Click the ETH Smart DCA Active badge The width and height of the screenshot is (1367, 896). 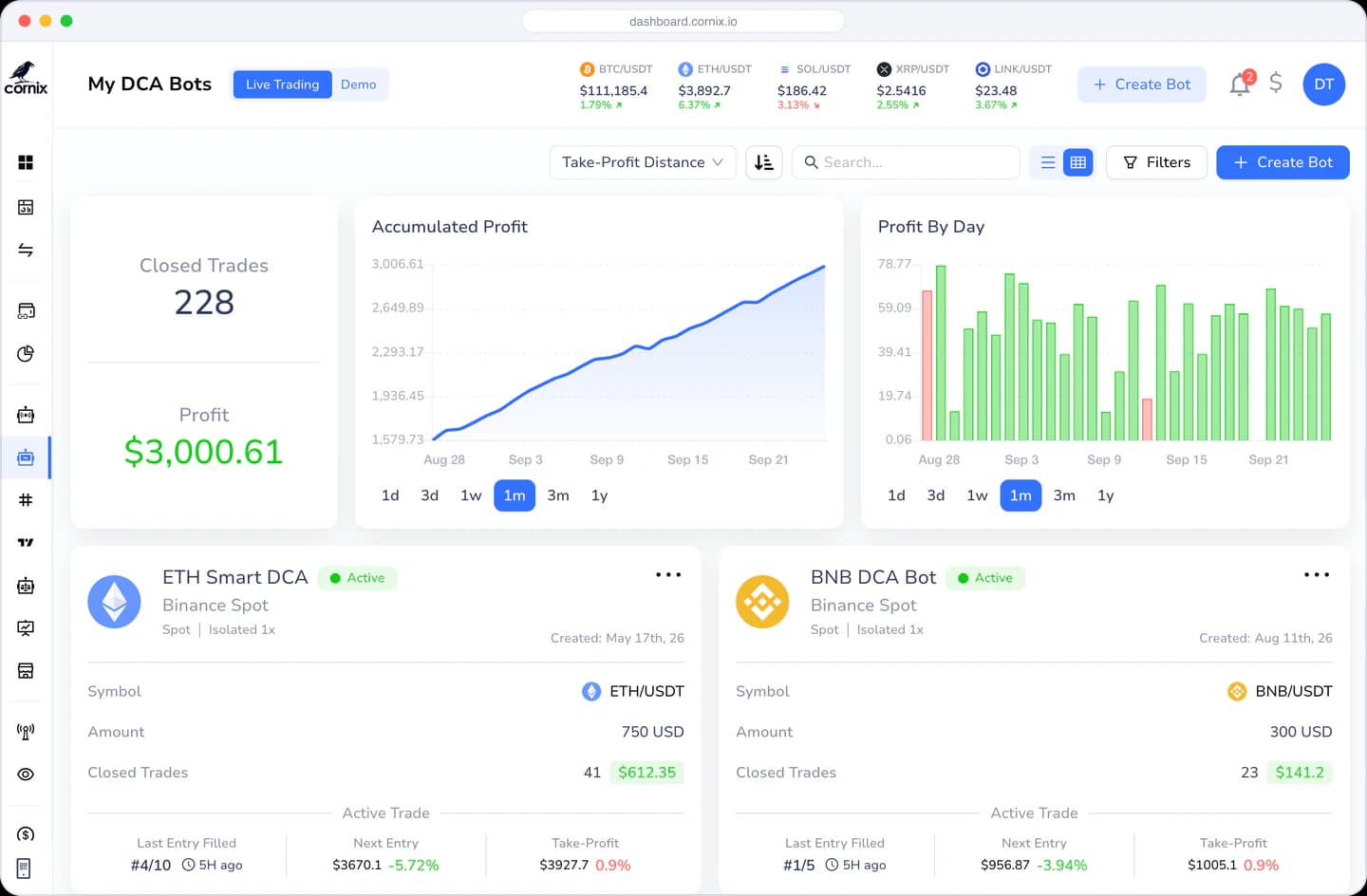click(357, 578)
